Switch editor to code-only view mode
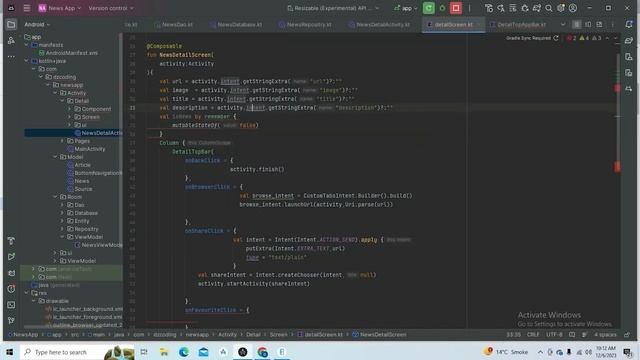 pos(576,24)
